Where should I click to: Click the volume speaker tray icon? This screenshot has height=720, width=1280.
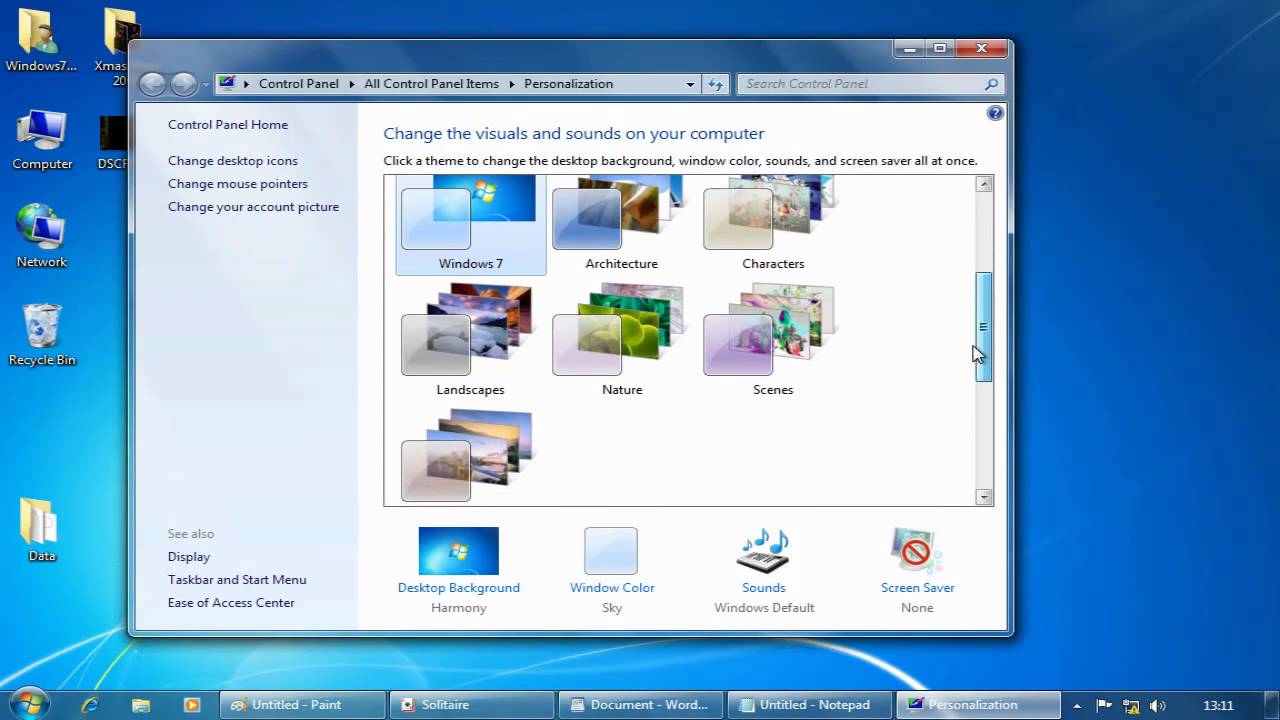(x=1158, y=705)
